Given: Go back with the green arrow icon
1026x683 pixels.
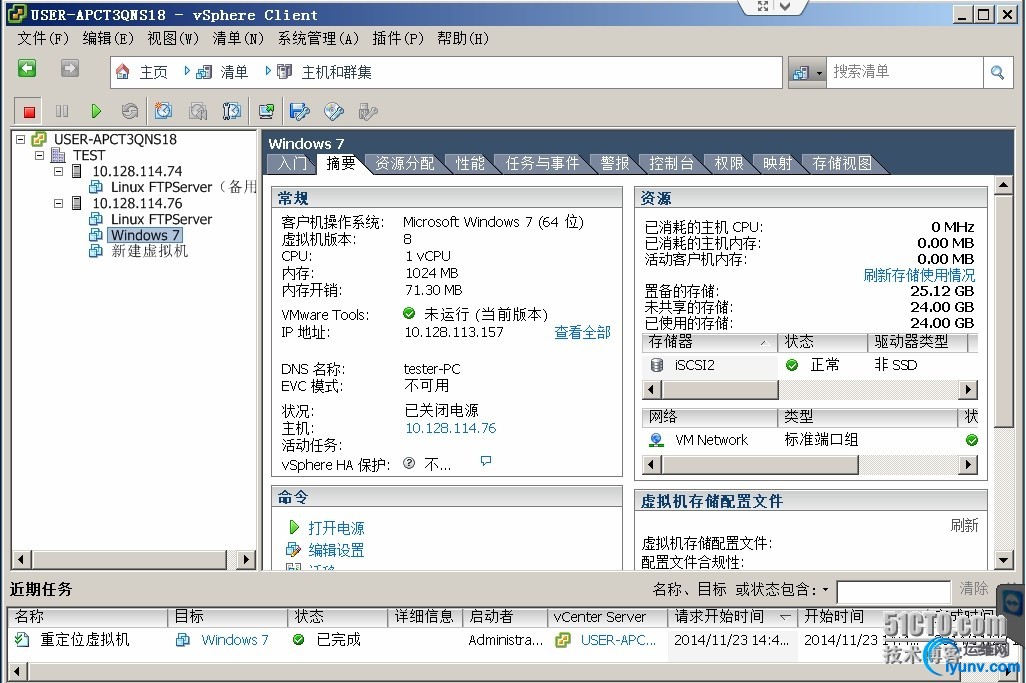Looking at the screenshot, I should click(x=27, y=68).
